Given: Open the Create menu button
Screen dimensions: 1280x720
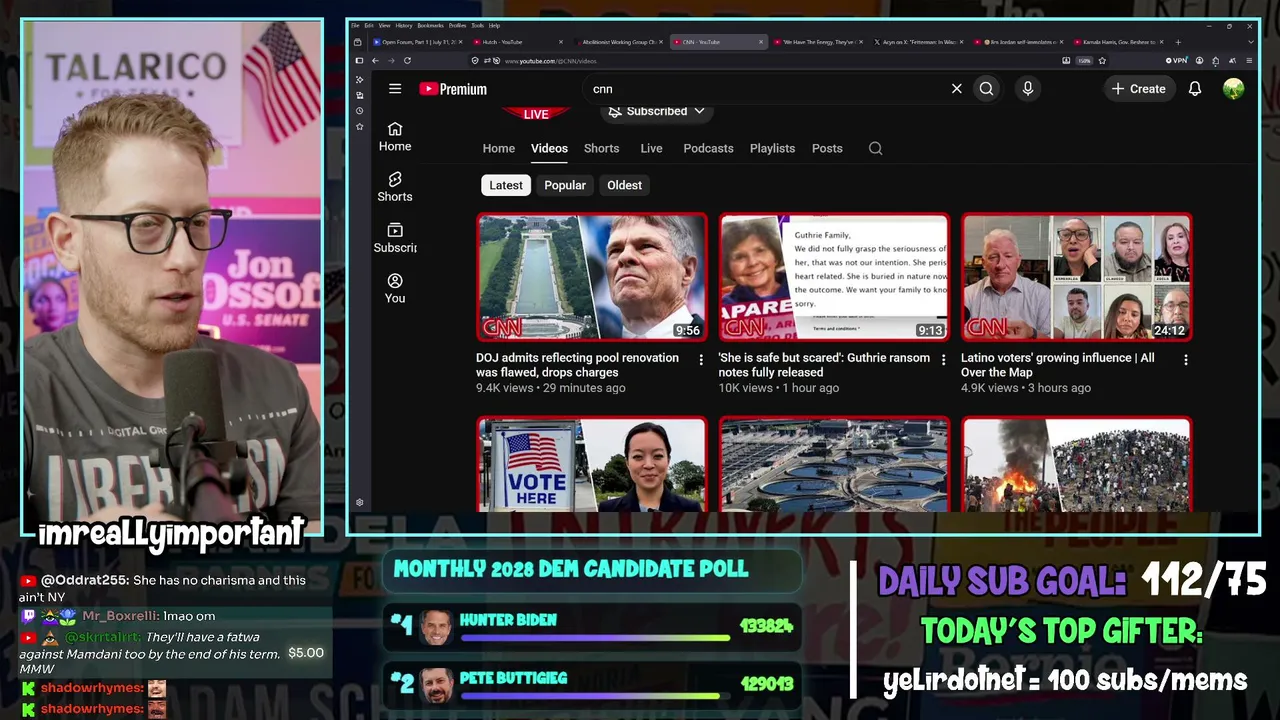Looking at the screenshot, I should click(x=1138, y=89).
